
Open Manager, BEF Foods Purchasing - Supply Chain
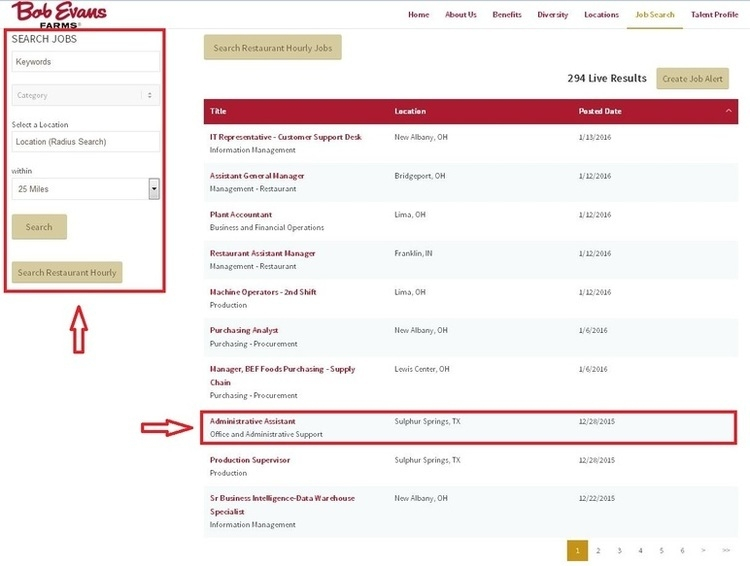click(282, 376)
